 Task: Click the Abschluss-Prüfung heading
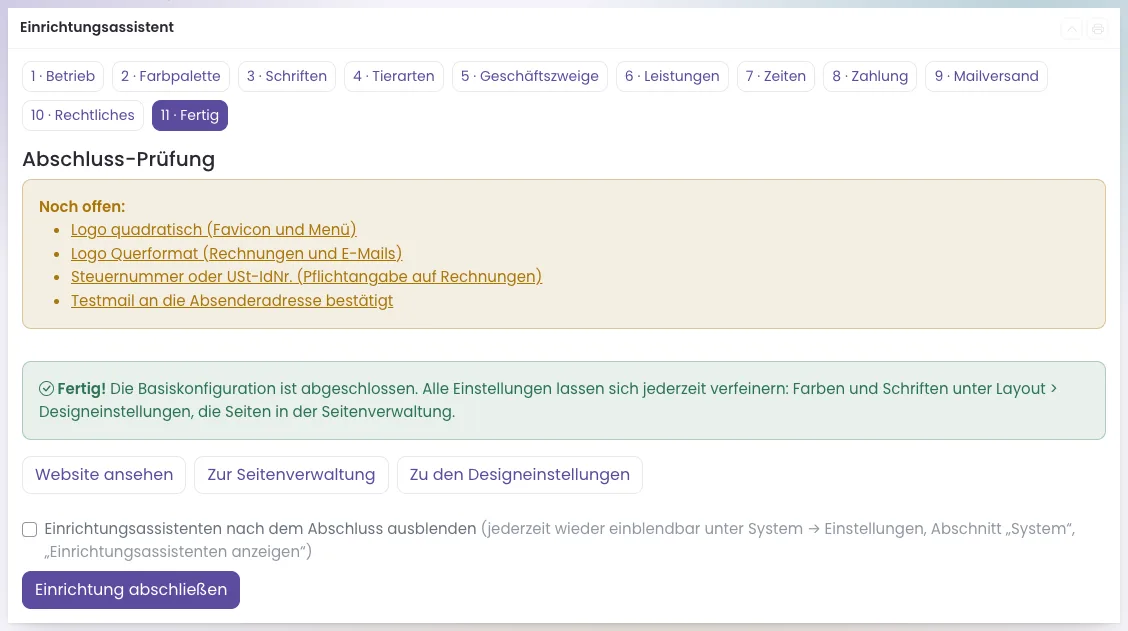(x=119, y=159)
